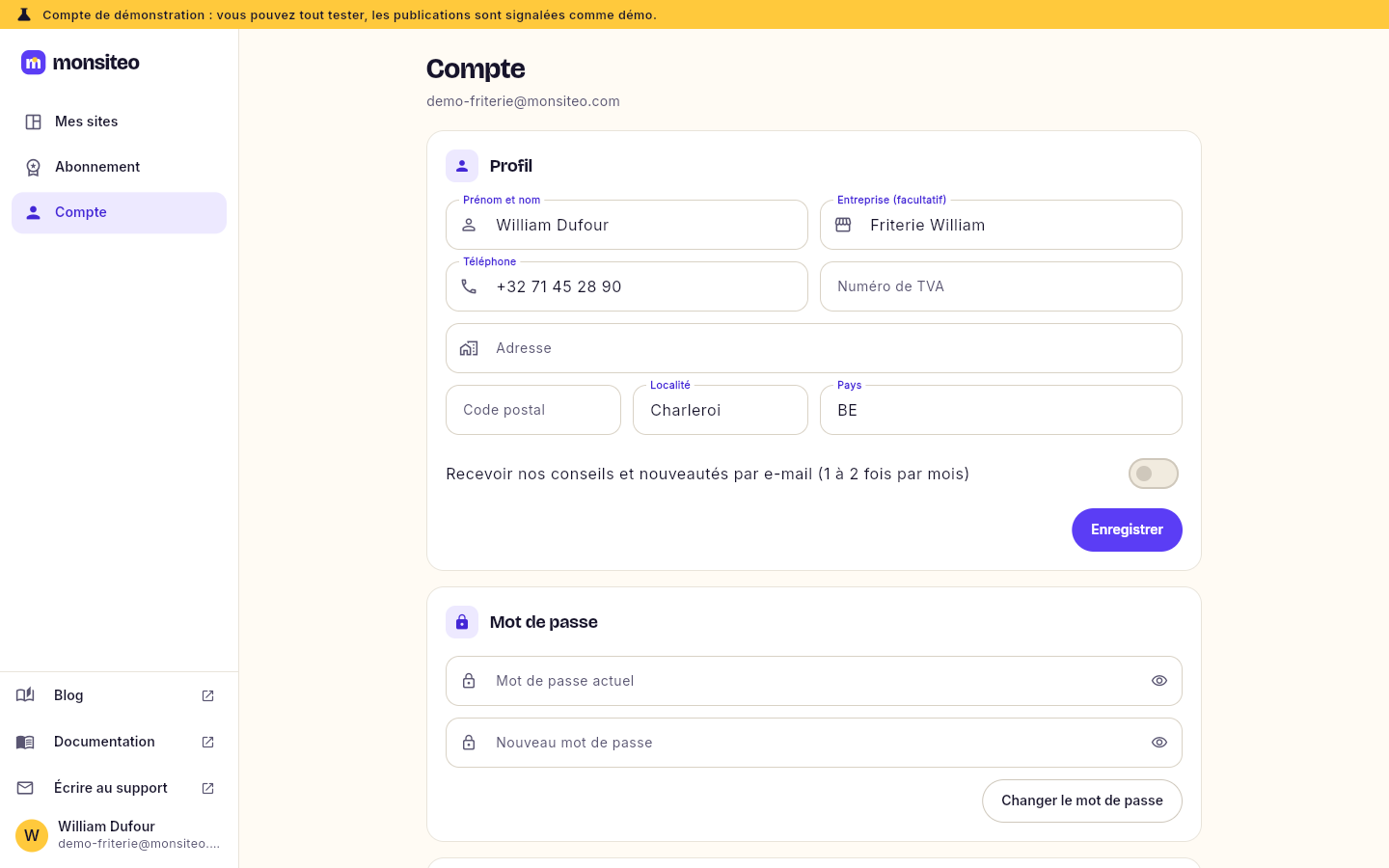Image resolution: width=1389 pixels, height=868 pixels.
Task: Click the envelope icon for support
Action: [x=25, y=788]
